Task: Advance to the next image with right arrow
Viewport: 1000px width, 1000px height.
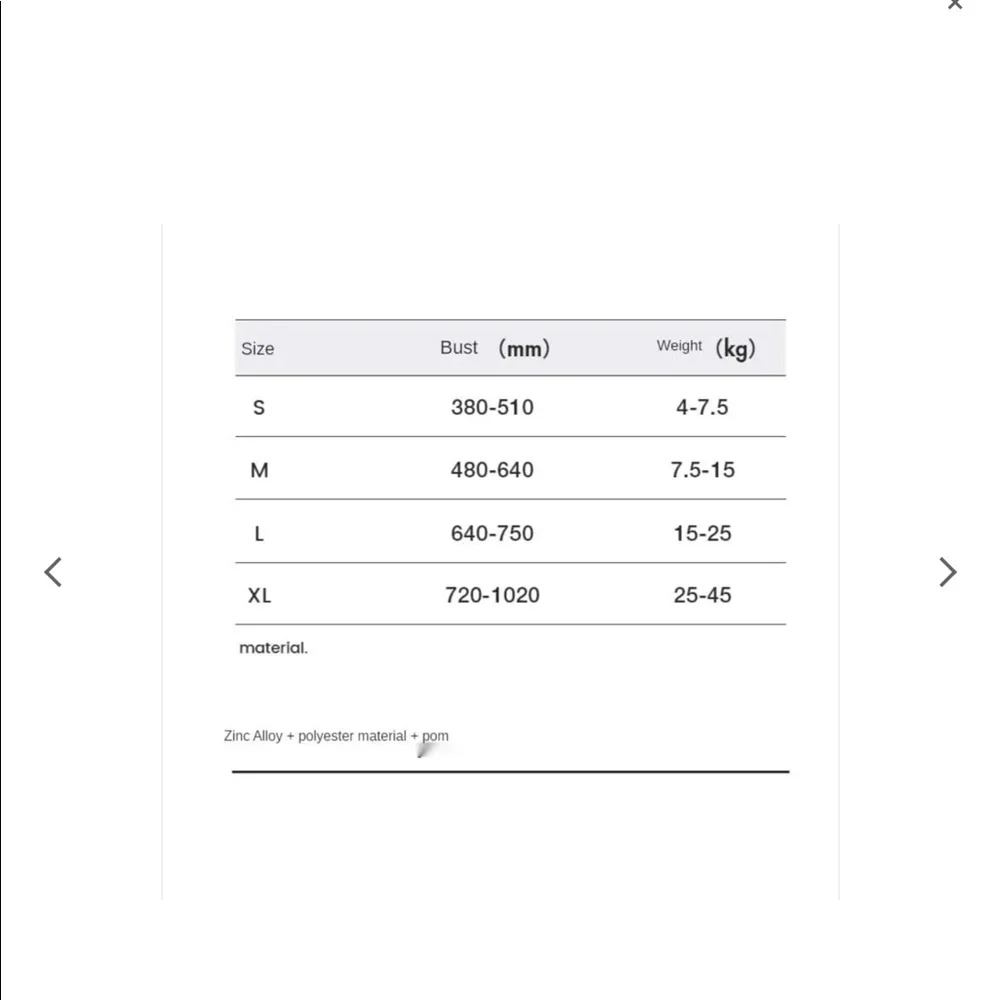Action: tap(948, 571)
